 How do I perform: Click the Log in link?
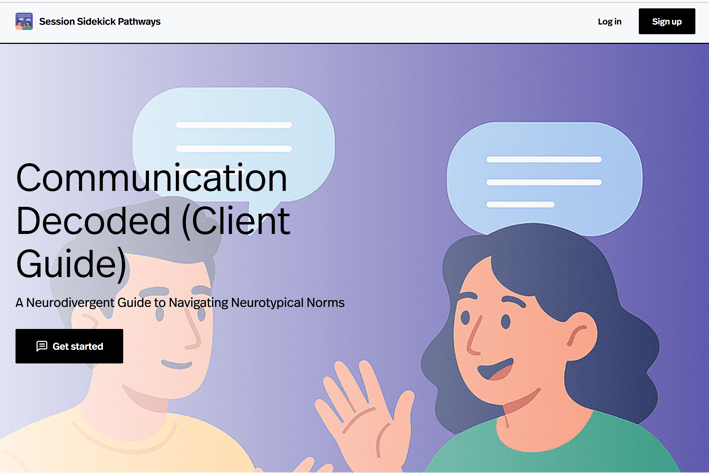click(x=609, y=21)
